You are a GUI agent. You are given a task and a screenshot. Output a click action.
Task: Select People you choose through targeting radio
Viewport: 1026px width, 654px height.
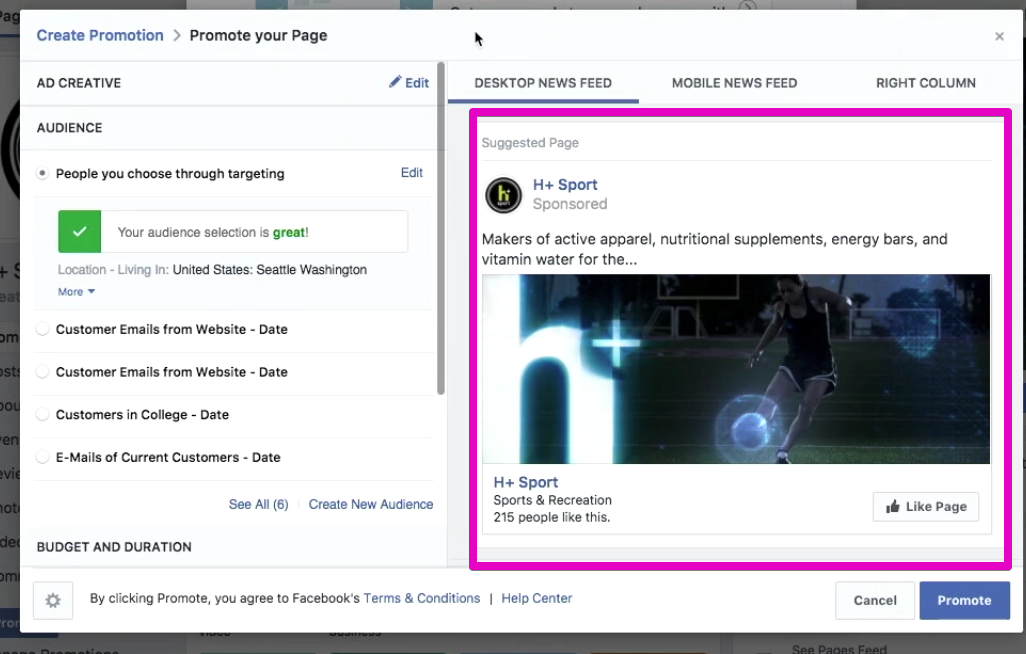tap(42, 173)
